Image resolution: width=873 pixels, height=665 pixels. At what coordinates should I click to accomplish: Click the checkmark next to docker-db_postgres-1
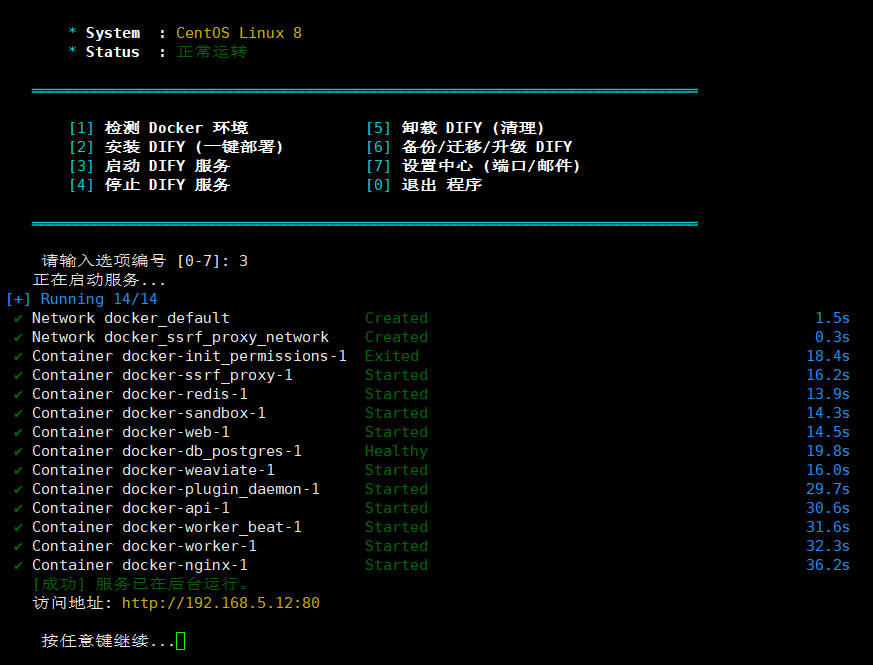(18, 451)
